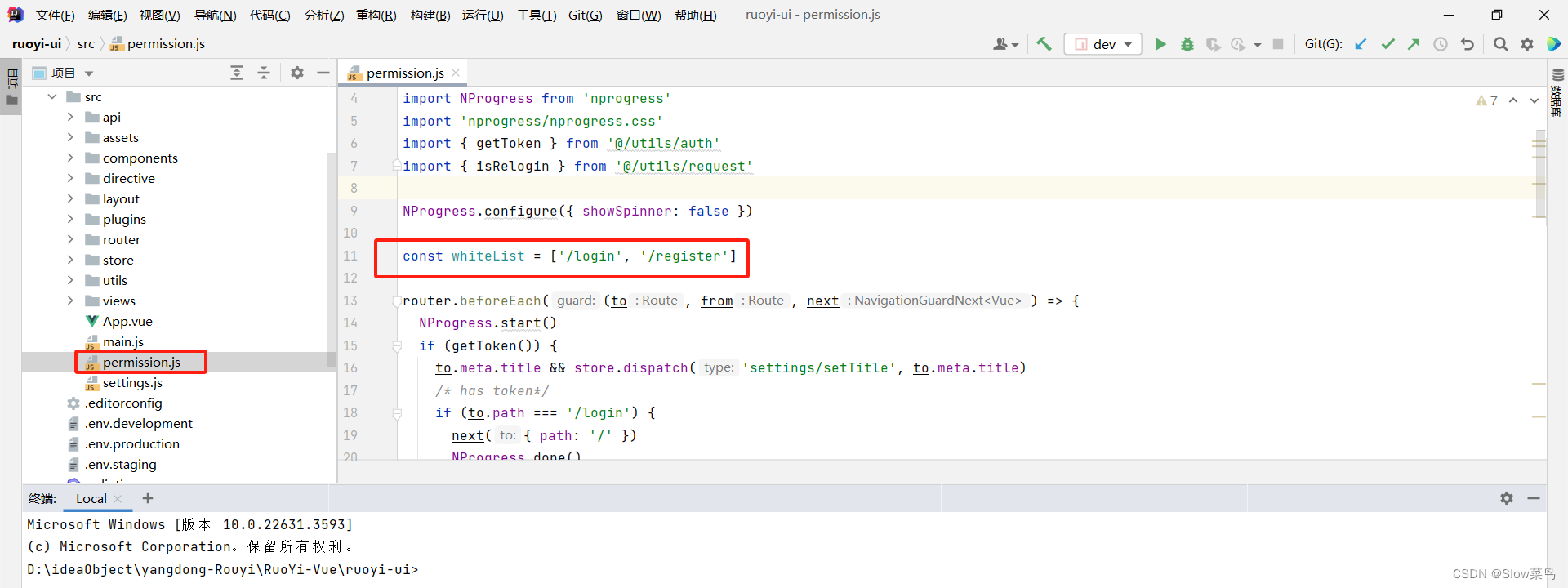Open terminal settings gear

tap(1507, 498)
